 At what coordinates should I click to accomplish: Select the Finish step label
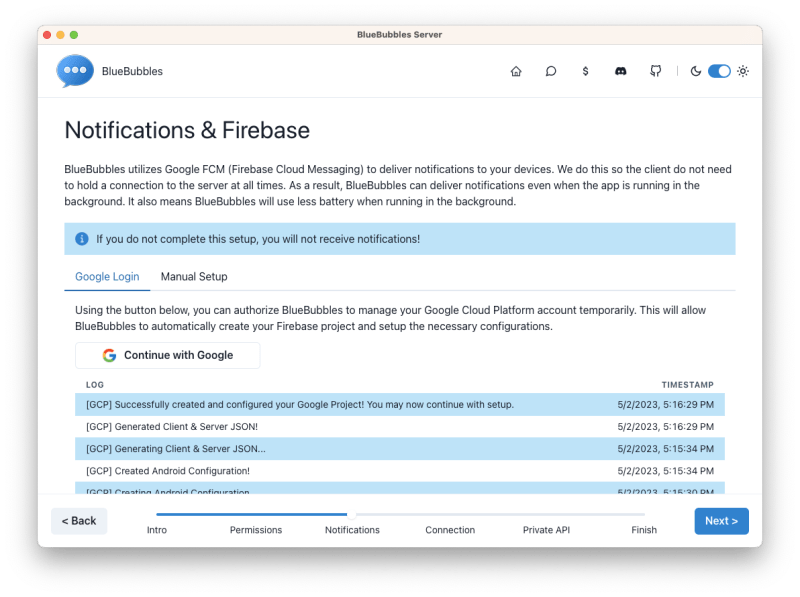[x=644, y=530]
